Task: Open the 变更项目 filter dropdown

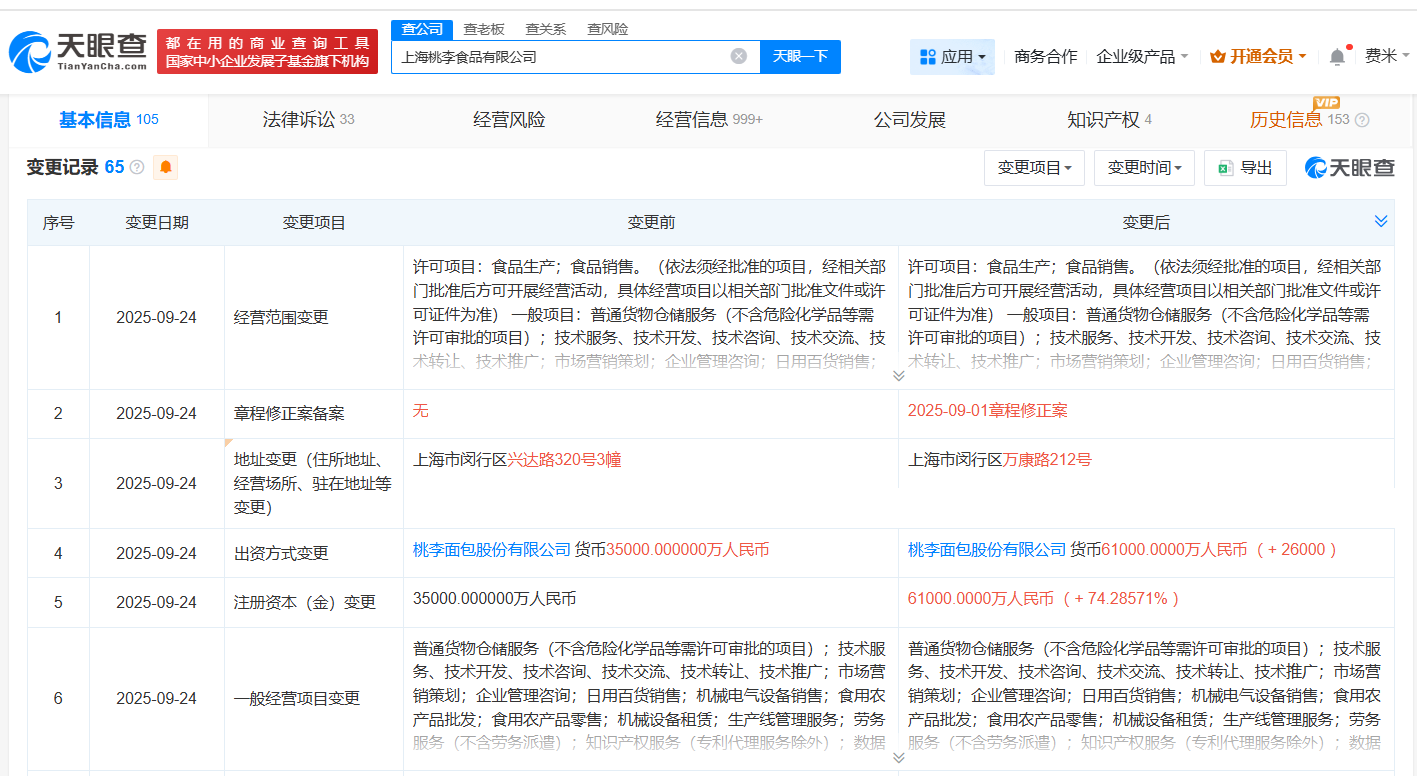Action: [x=1034, y=168]
